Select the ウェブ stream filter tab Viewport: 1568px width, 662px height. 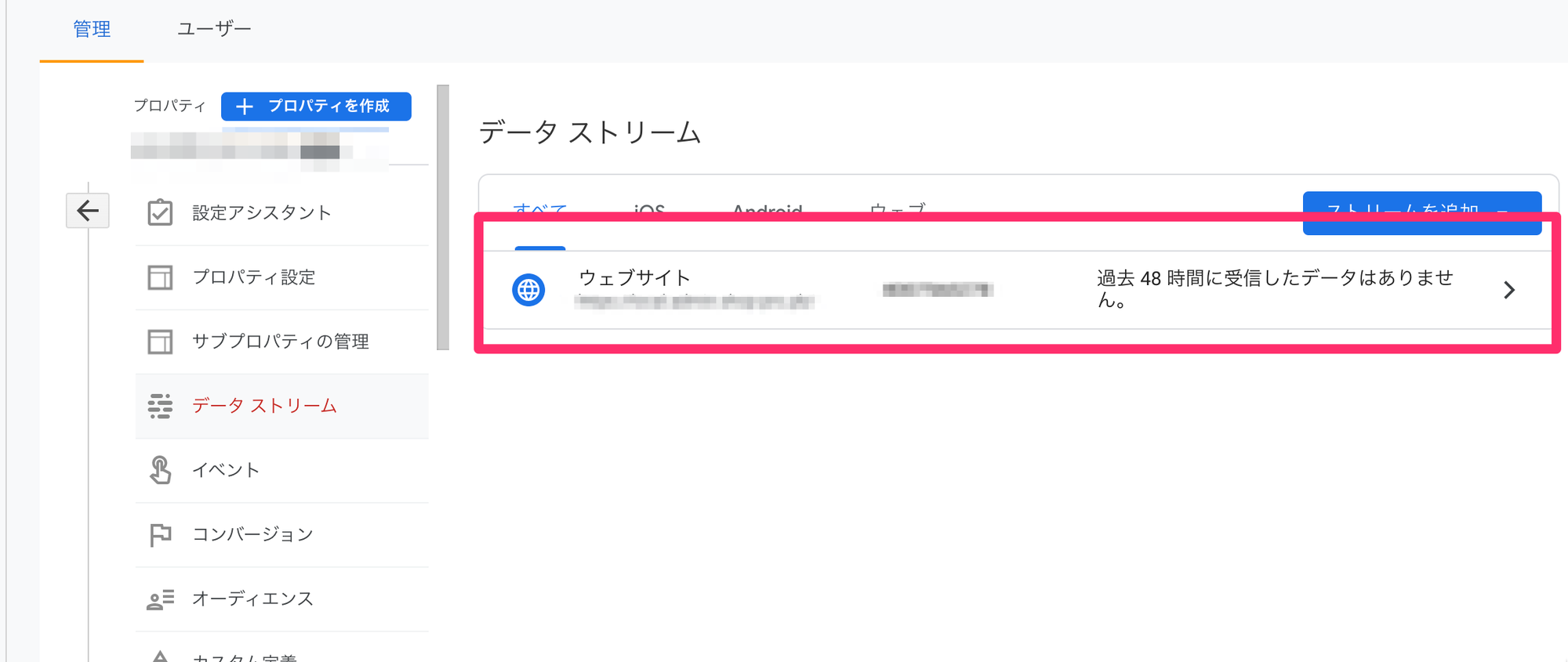pyautogui.click(x=897, y=210)
